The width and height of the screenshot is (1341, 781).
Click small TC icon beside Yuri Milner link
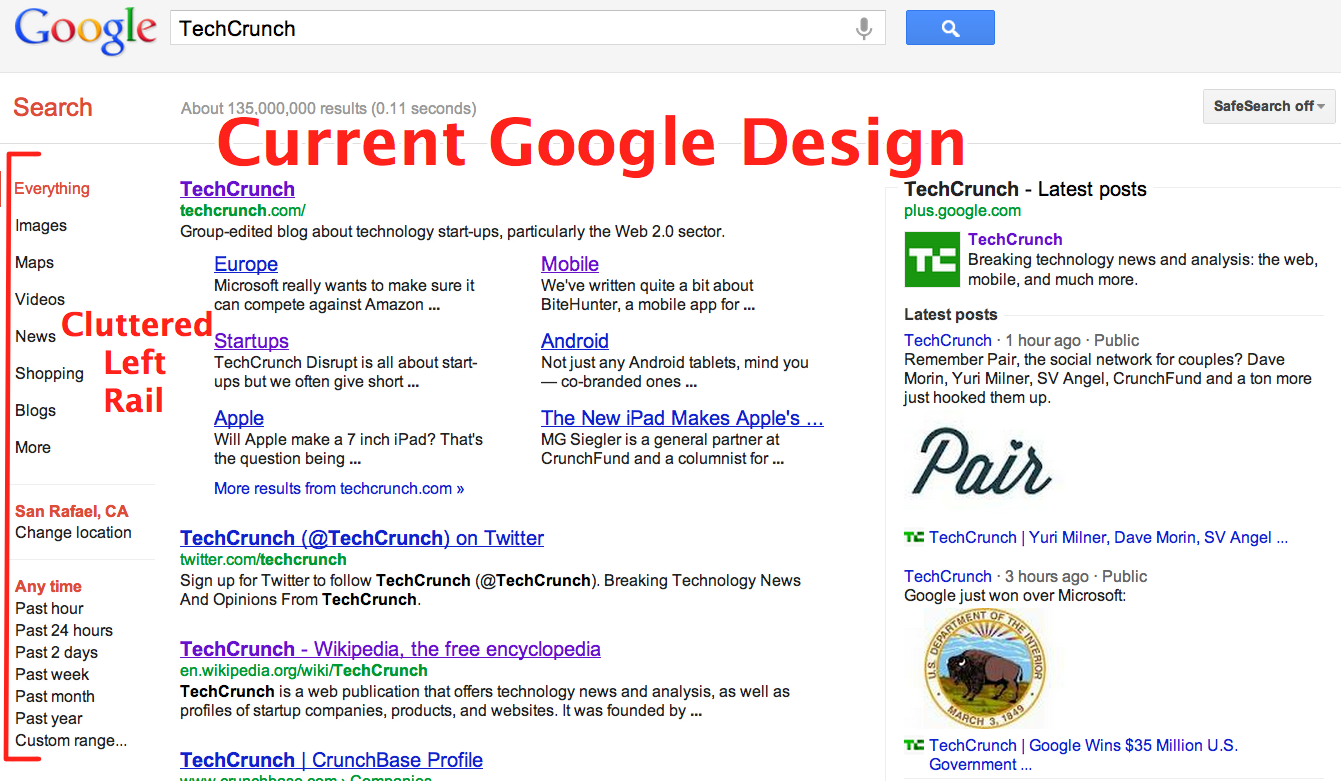[x=913, y=537]
